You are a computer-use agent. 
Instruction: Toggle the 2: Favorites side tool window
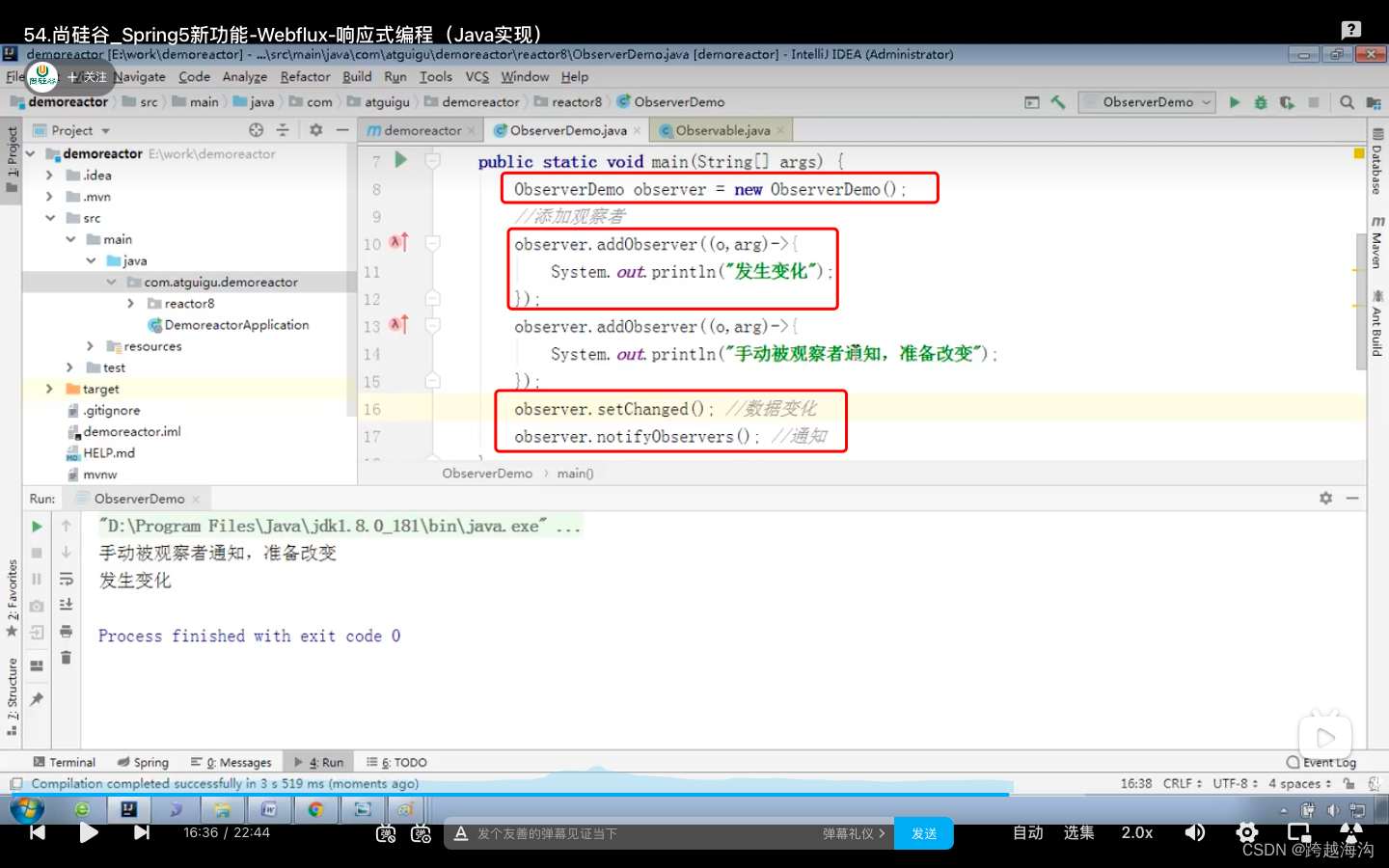click(x=11, y=598)
